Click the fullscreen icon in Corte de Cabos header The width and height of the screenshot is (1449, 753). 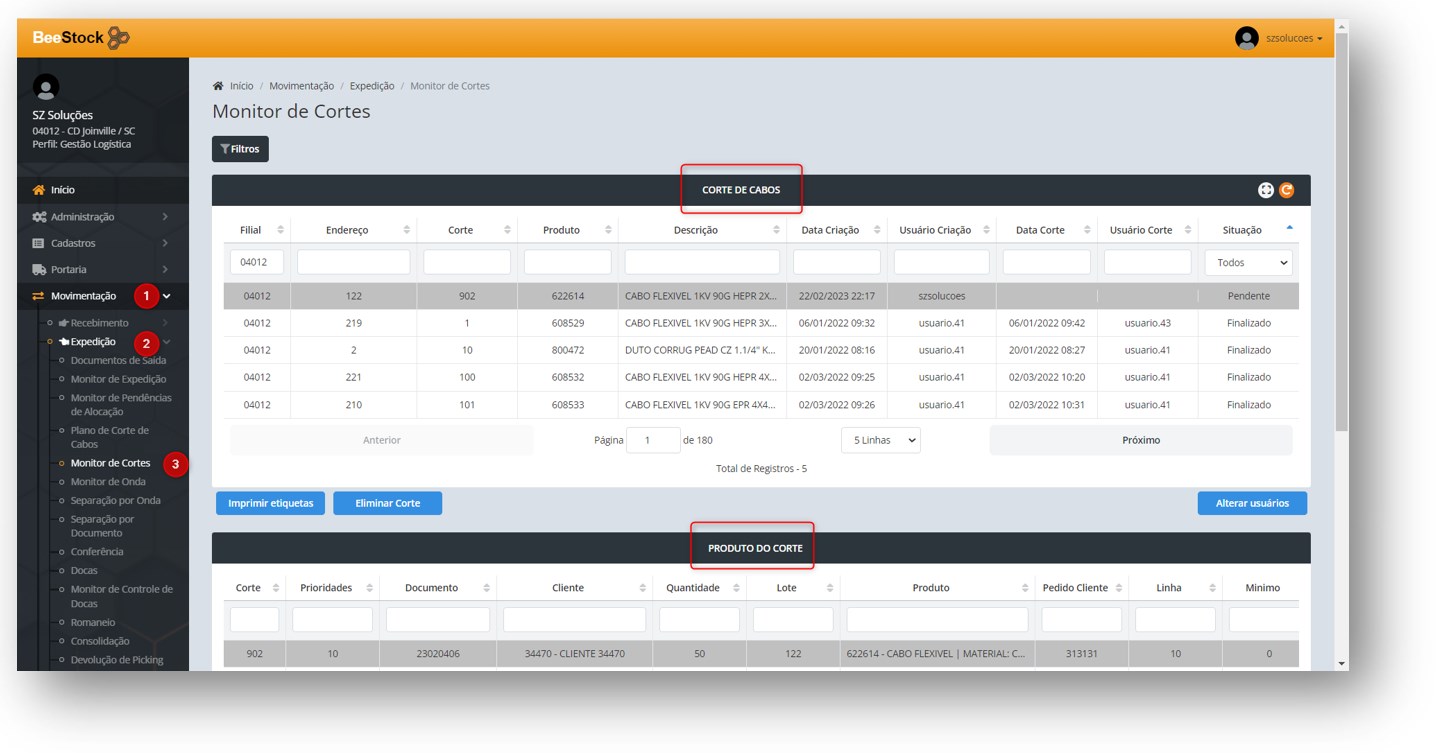coord(1265,190)
